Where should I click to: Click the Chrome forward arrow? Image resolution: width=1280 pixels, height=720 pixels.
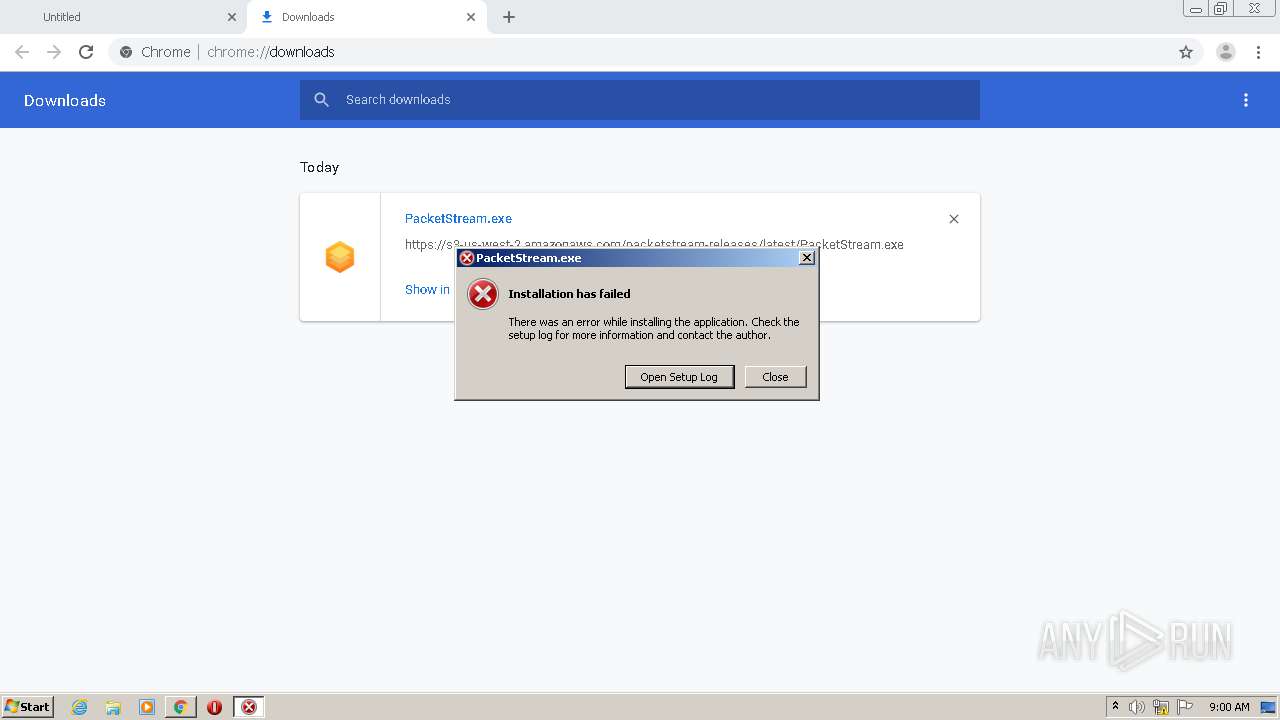(x=54, y=52)
